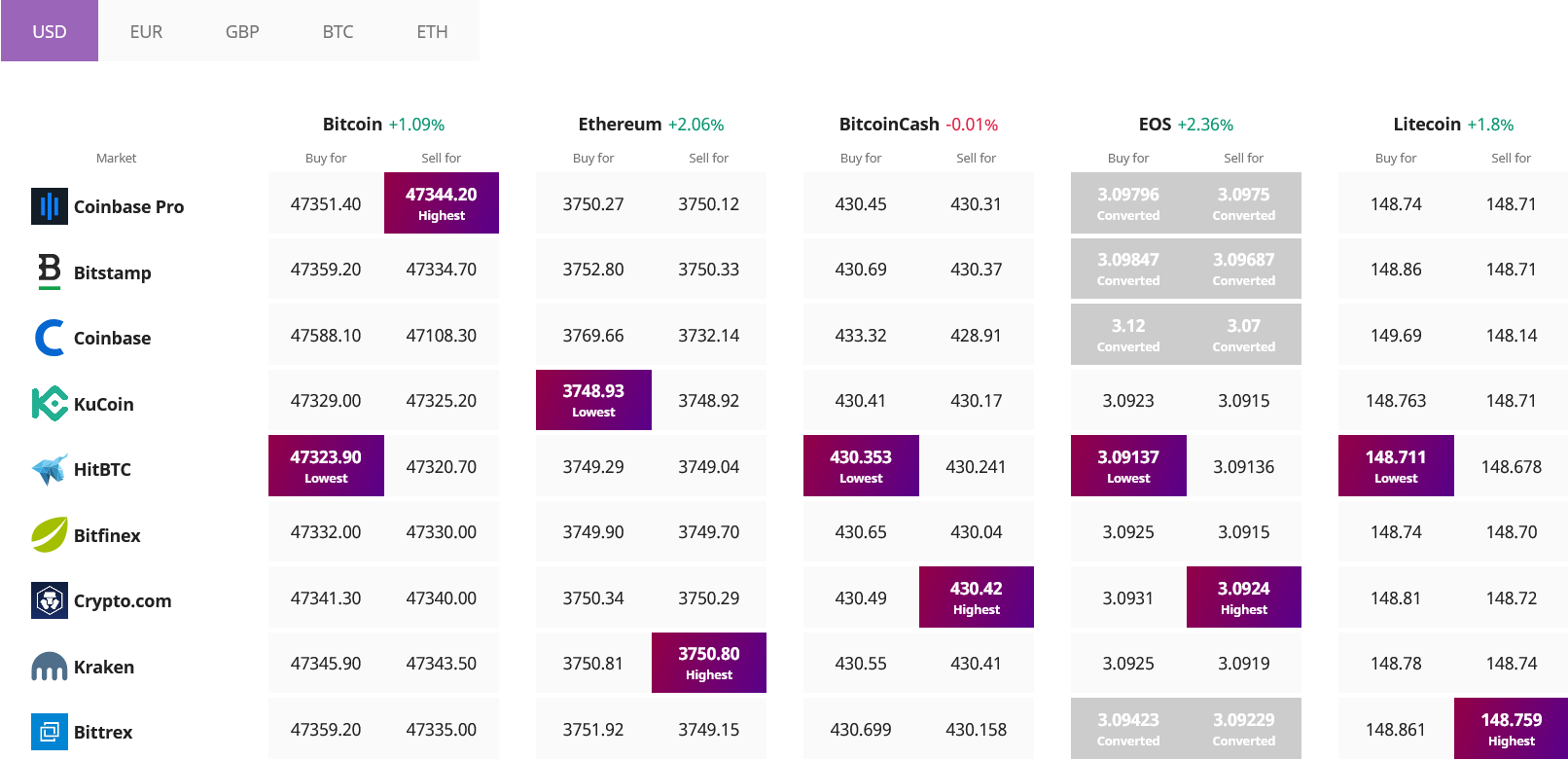The image size is (1568, 760).
Task: Select lowest BitcoinCash buy price 430.353
Action: tap(861, 465)
